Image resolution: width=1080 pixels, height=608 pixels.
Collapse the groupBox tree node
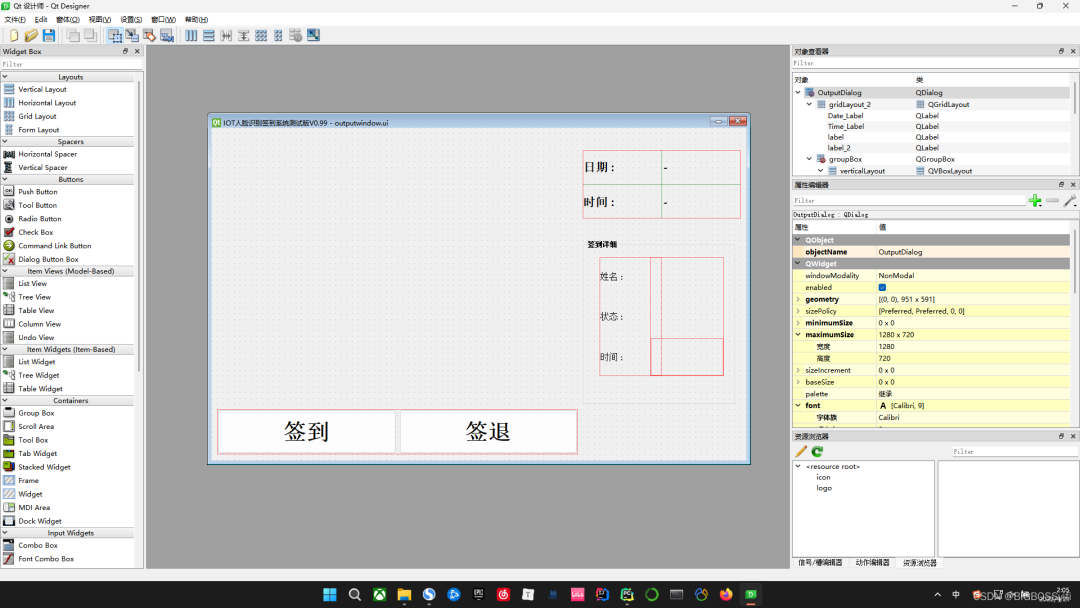pyautogui.click(x=809, y=159)
